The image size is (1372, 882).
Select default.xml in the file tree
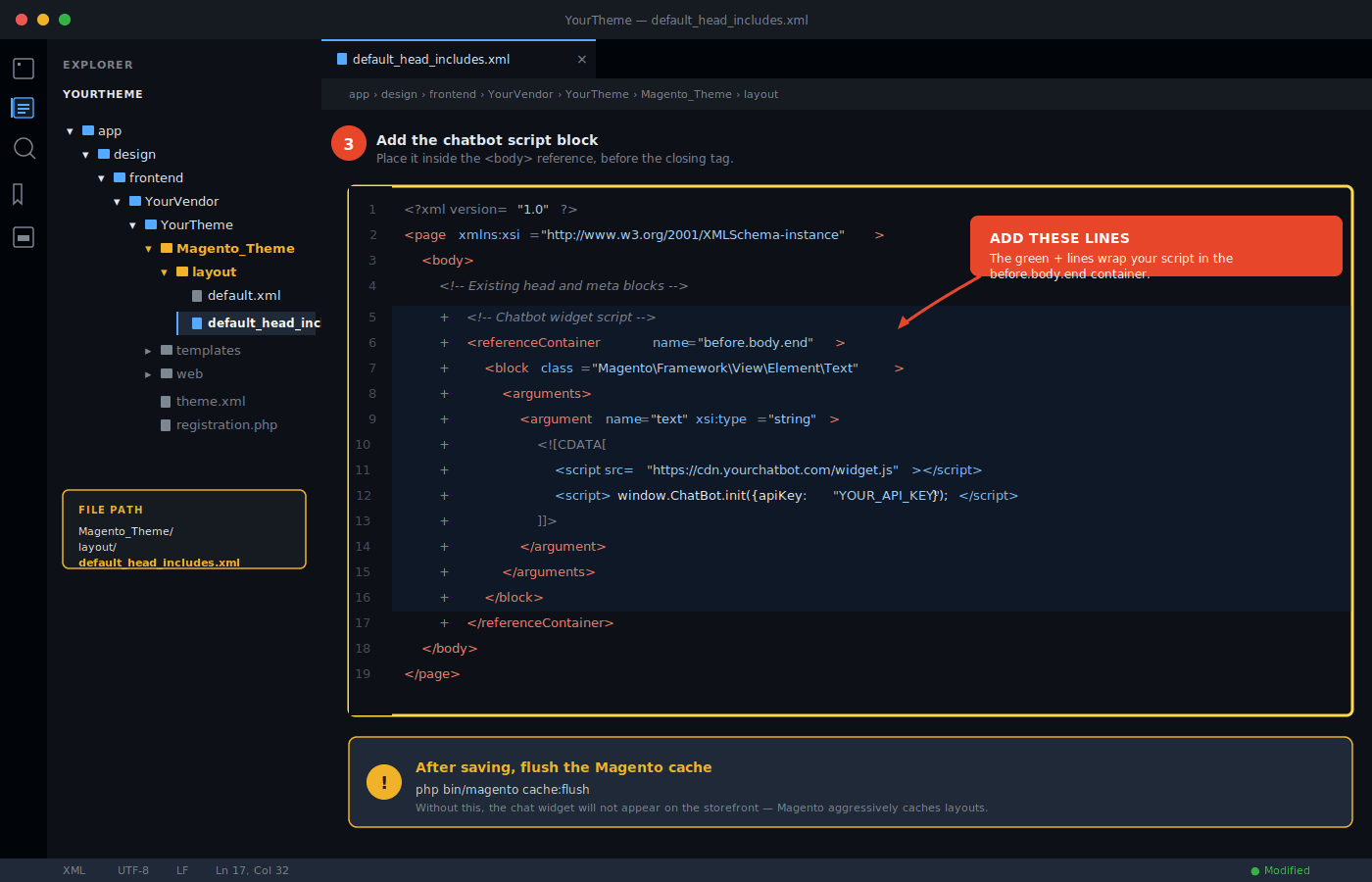[246, 295]
